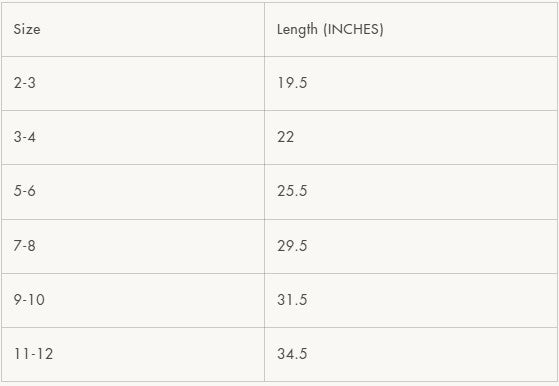Click the 25.5 length value

coord(292,191)
